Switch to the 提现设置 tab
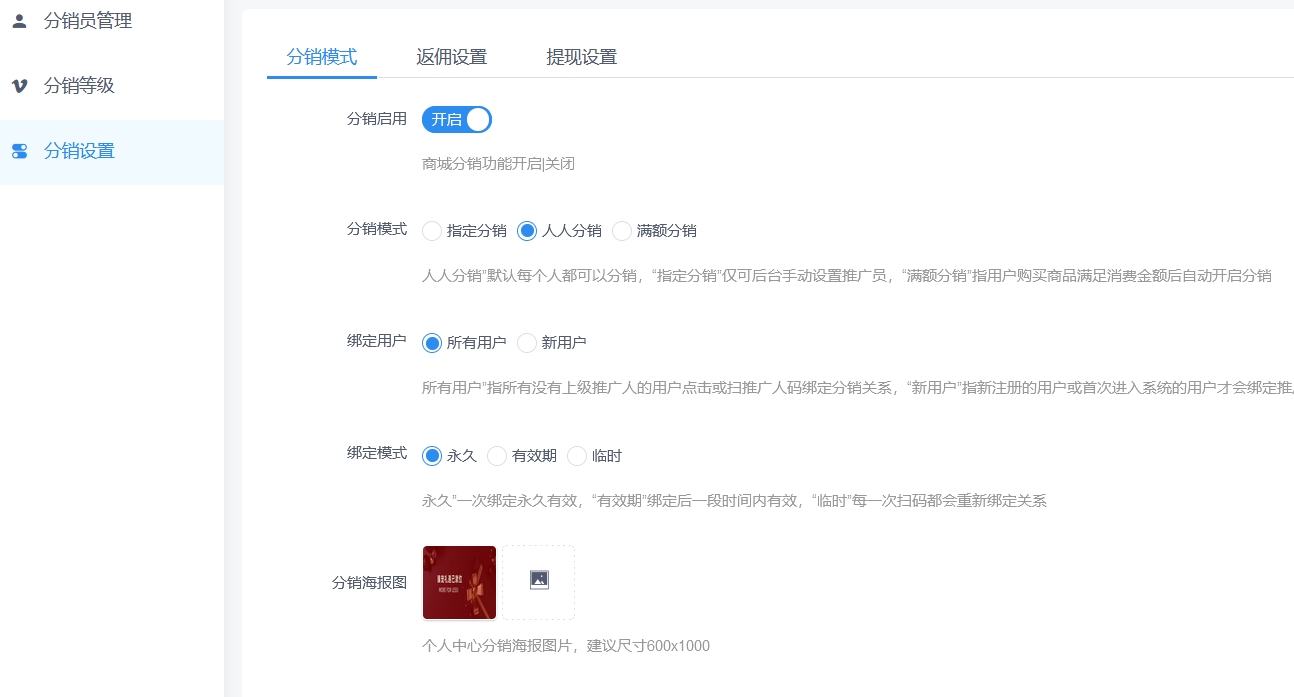1294x697 pixels. pos(582,57)
